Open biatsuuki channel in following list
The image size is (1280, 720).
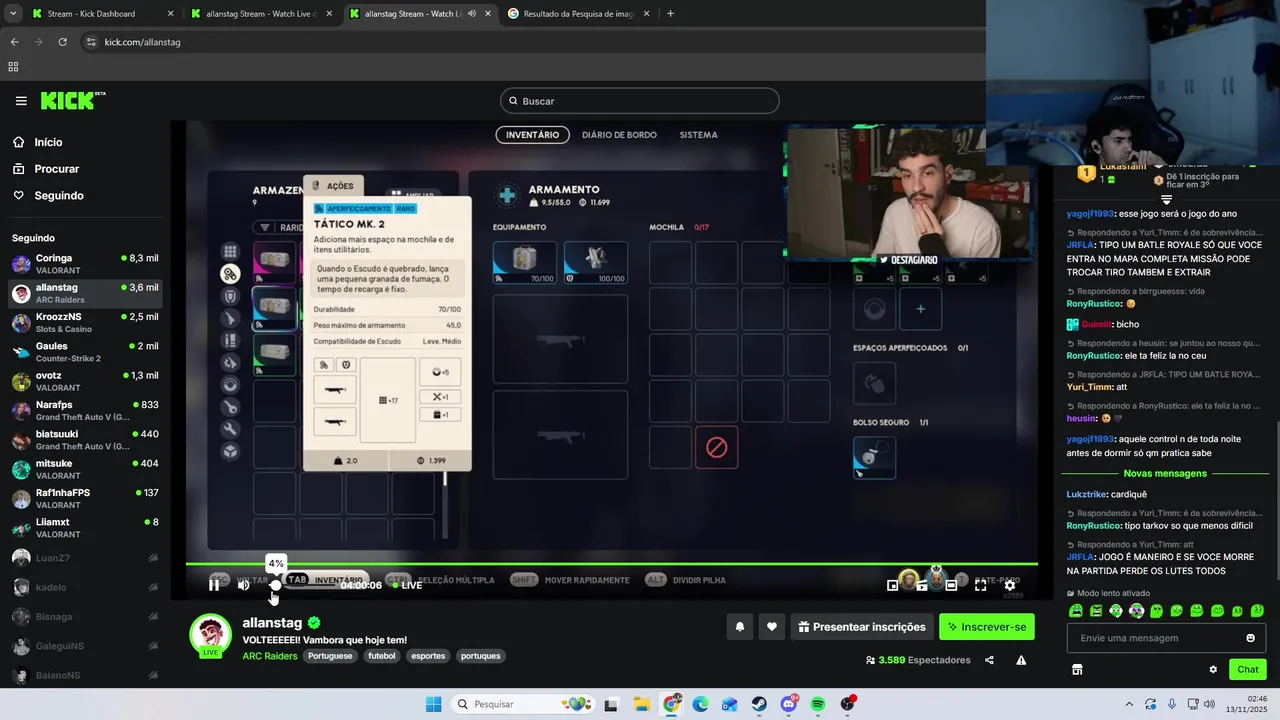(x=85, y=440)
